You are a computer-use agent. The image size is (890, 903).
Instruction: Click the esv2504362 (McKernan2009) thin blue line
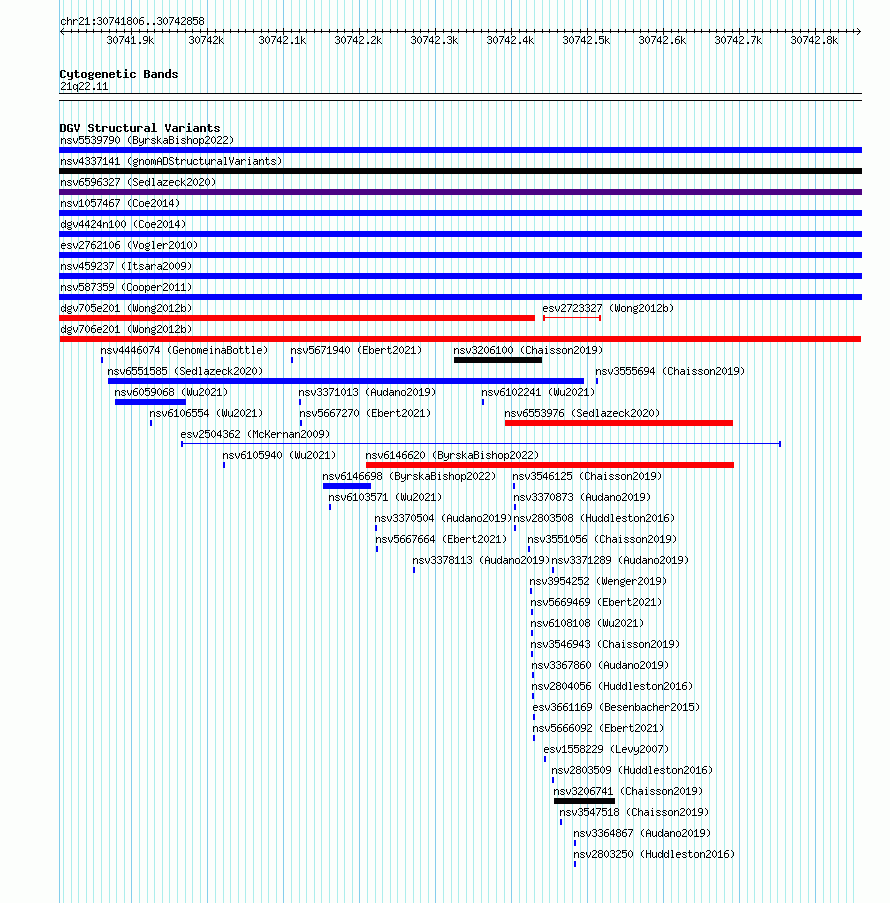(481, 444)
